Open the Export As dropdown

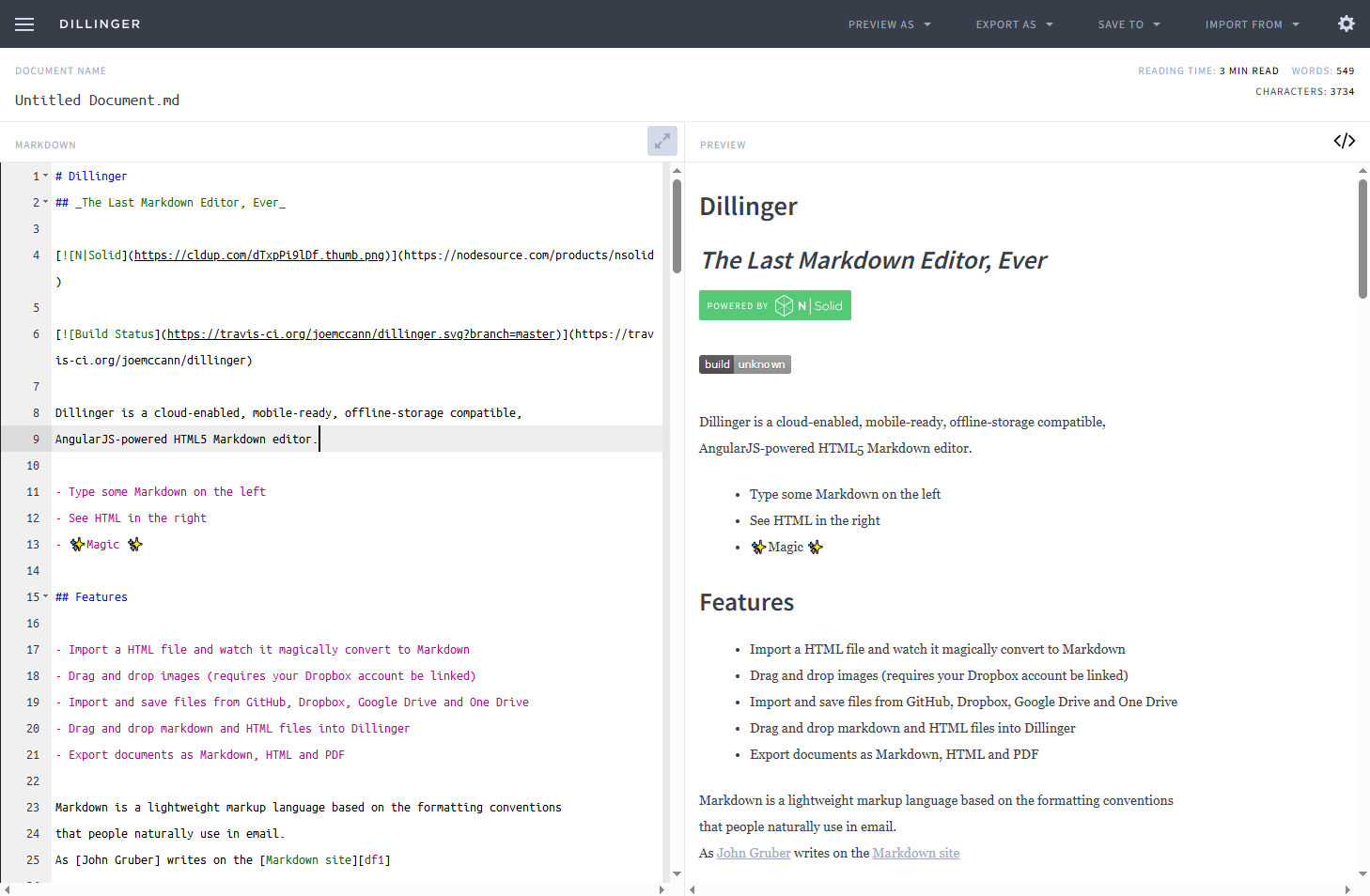[1014, 24]
